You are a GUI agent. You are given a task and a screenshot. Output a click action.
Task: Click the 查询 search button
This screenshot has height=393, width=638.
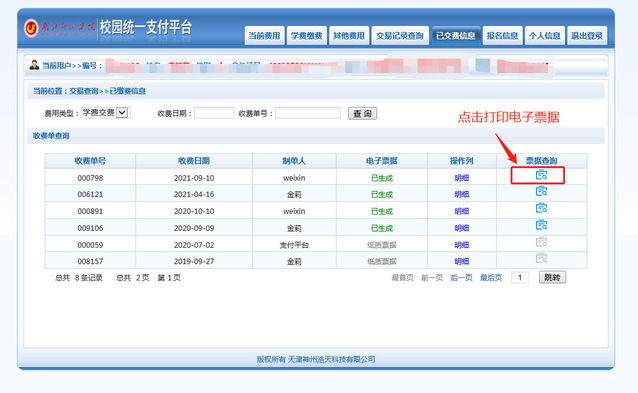(363, 114)
